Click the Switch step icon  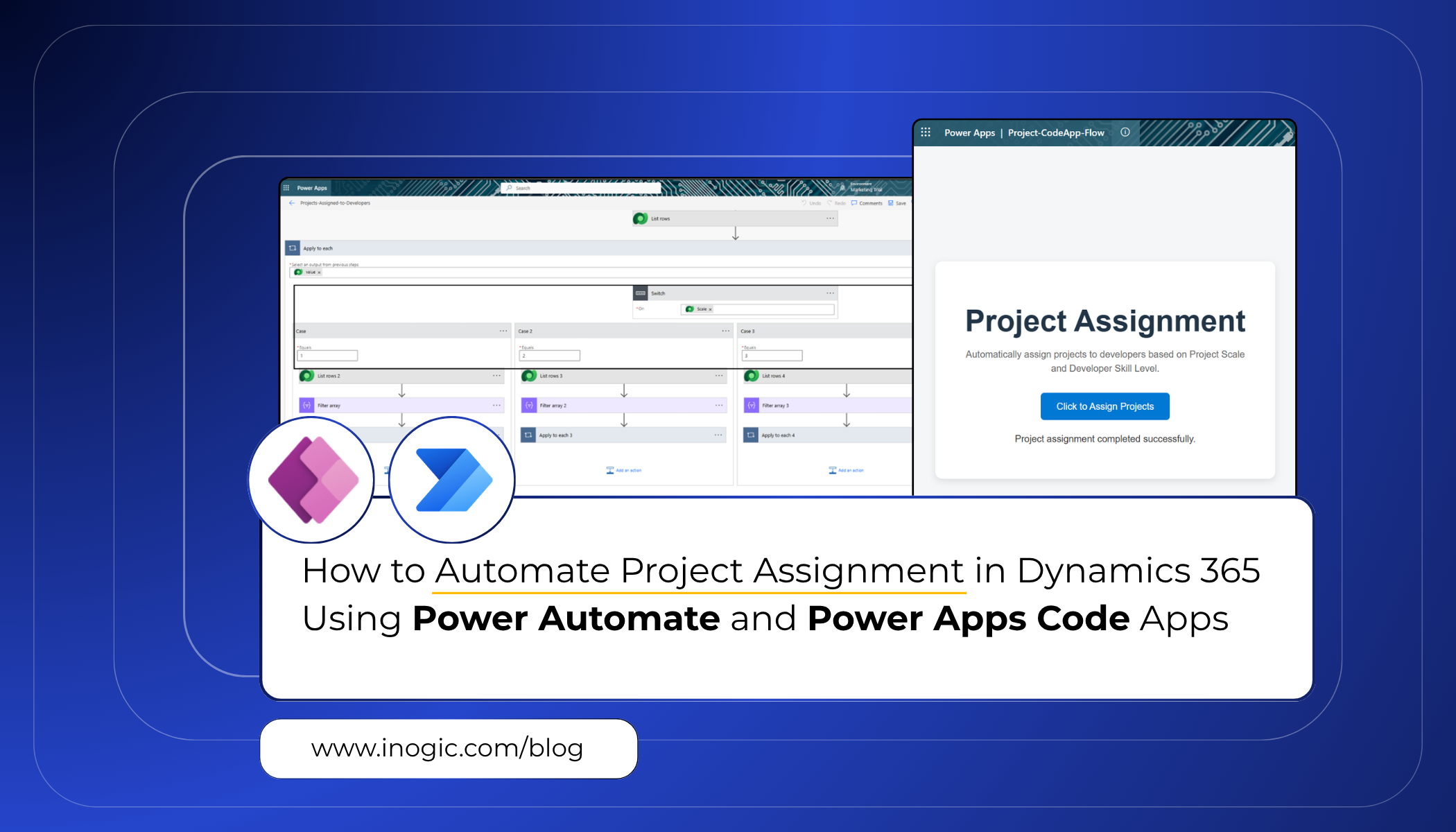(641, 293)
